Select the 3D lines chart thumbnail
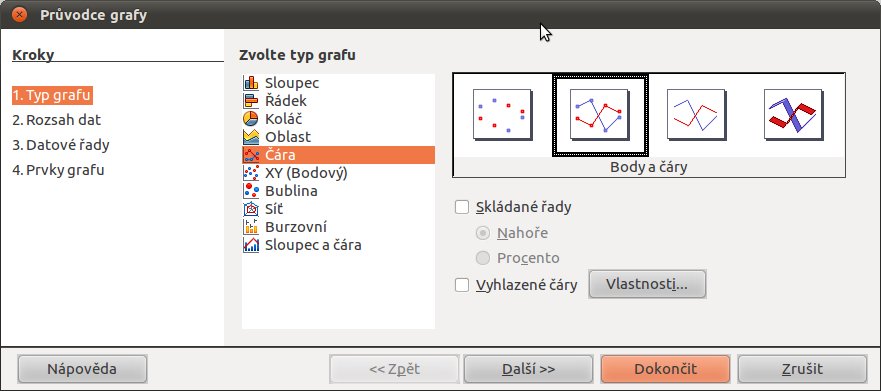The width and height of the screenshot is (881, 391). (794, 115)
